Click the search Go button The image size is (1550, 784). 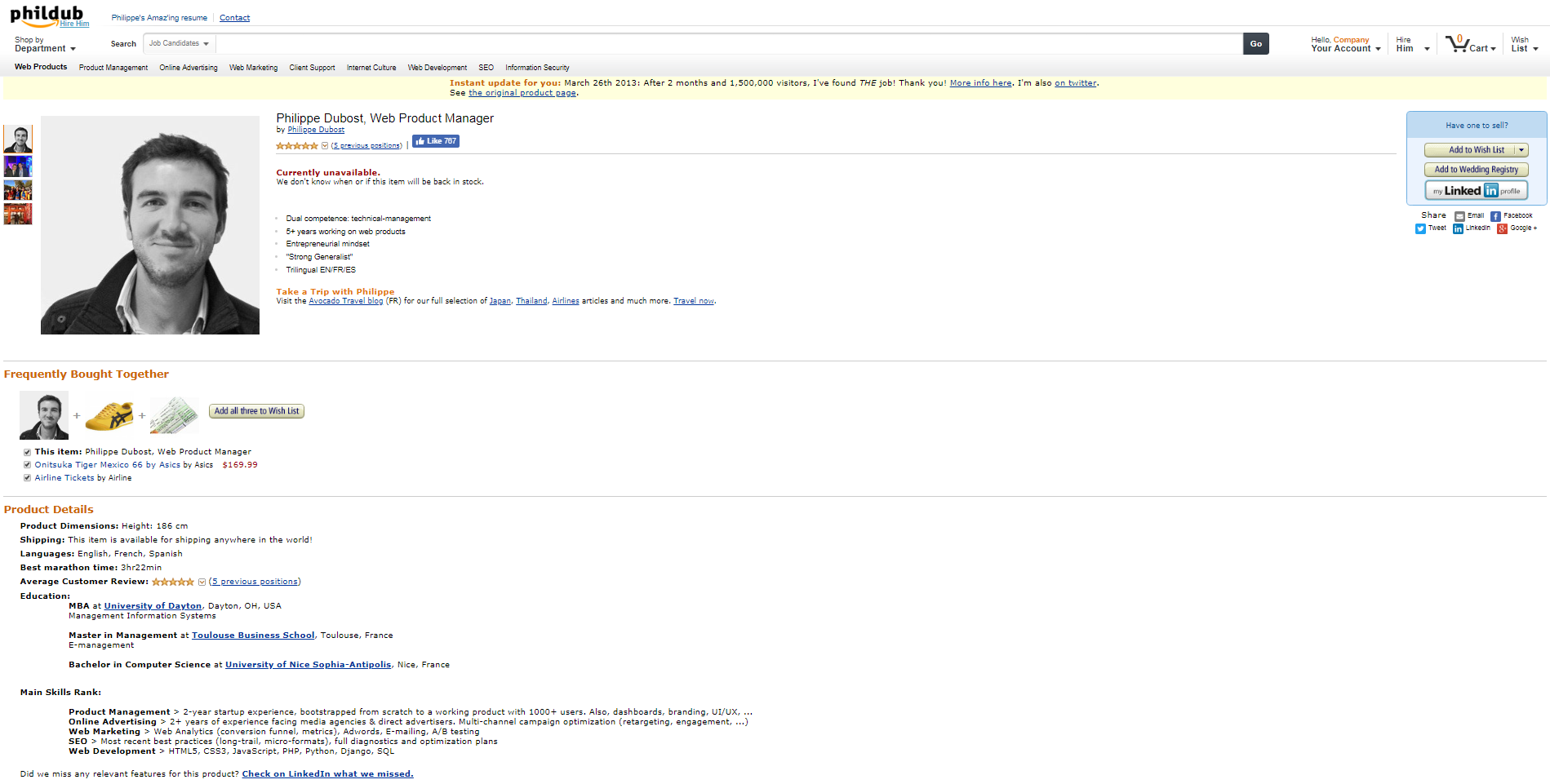1256,44
